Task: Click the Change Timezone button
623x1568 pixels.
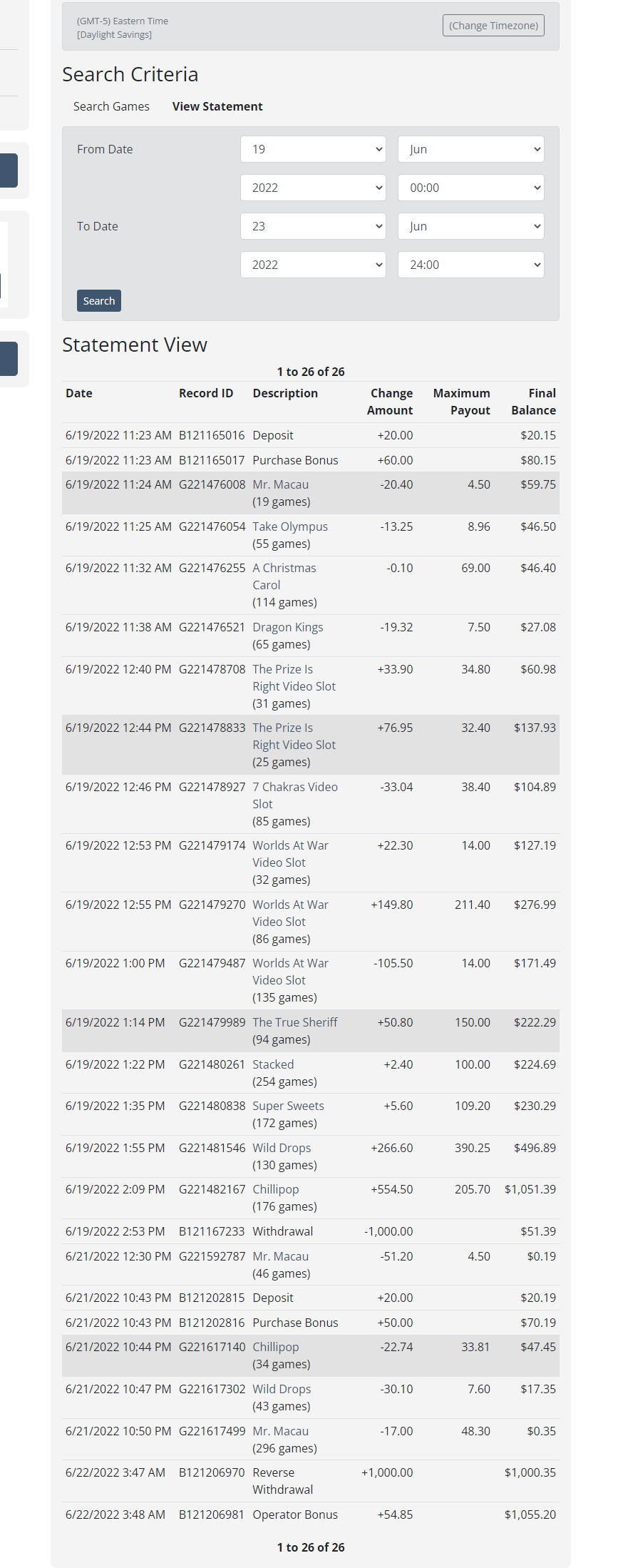Action: click(x=493, y=26)
